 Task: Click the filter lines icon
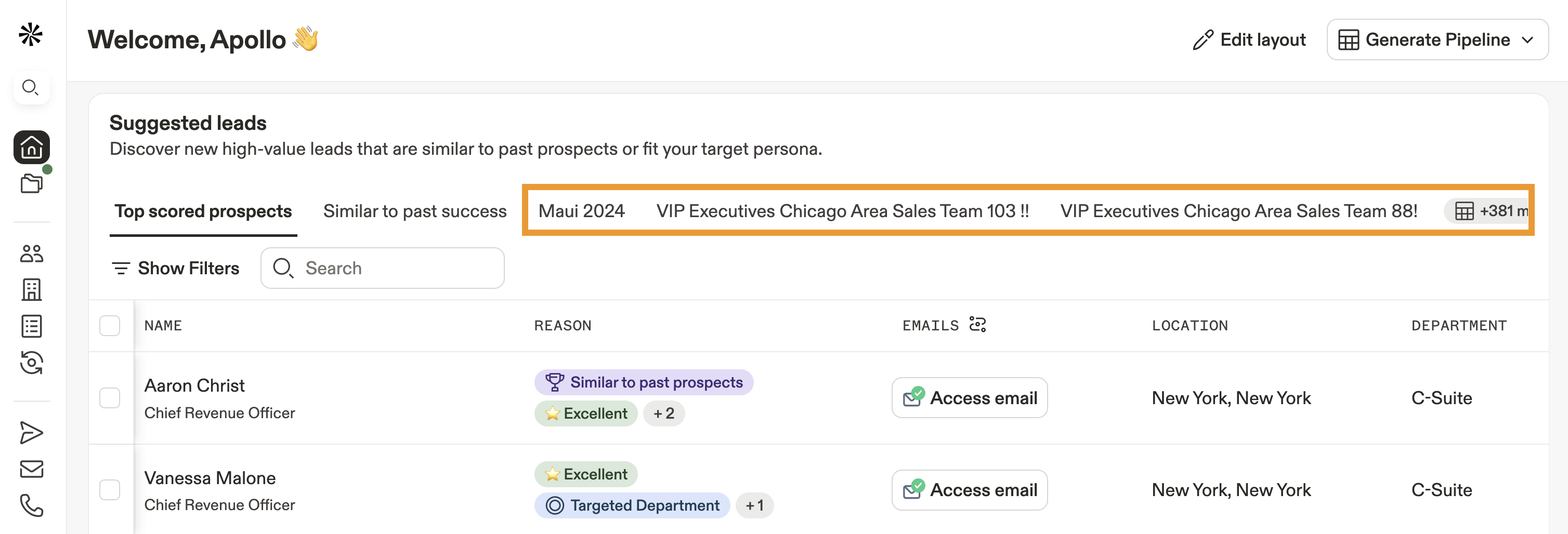pyautogui.click(x=121, y=268)
